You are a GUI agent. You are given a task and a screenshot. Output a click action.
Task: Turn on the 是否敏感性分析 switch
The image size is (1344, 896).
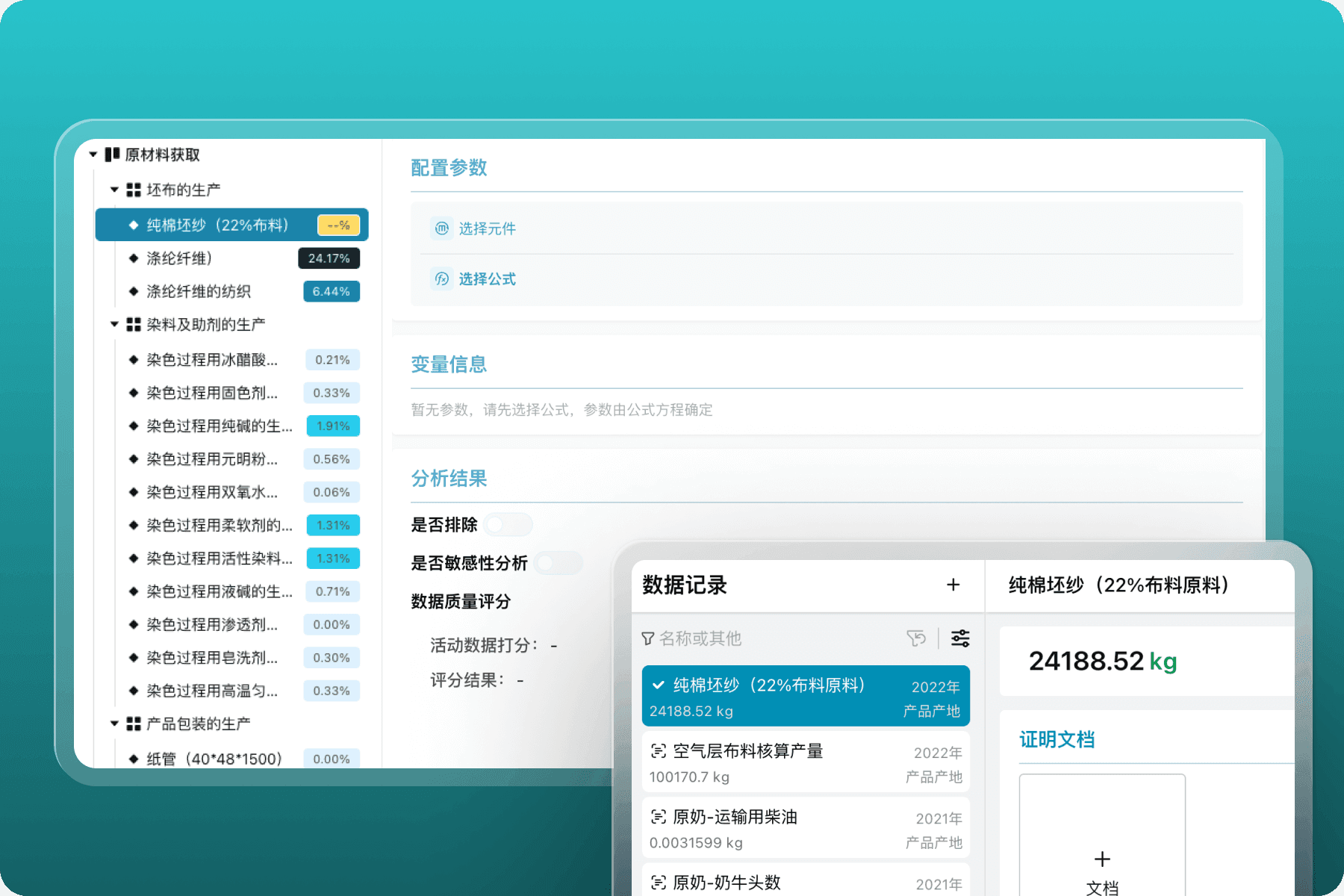click(x=559, y=563)
